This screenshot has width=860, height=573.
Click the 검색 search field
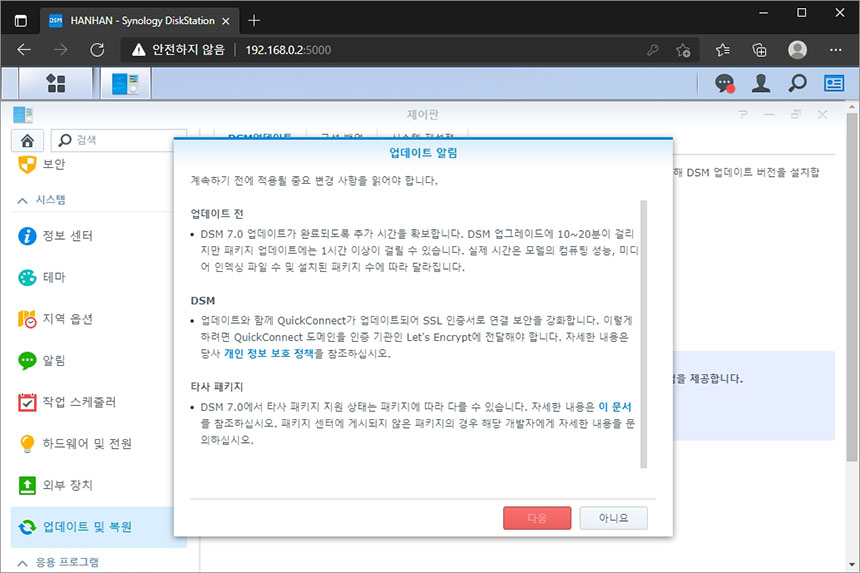(x=119, y=140)
